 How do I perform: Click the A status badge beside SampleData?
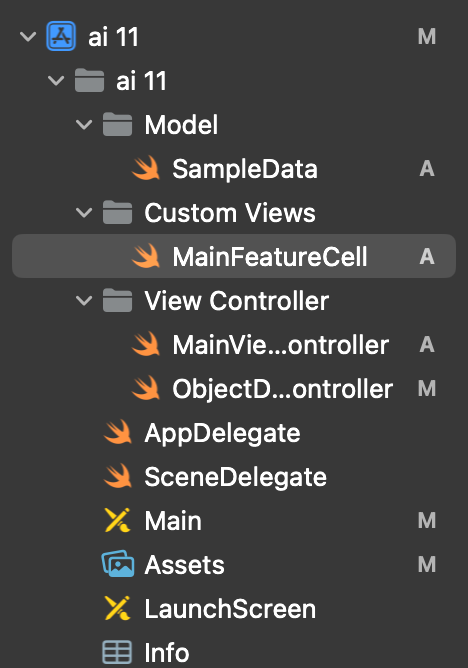click(x=427, y=169)
